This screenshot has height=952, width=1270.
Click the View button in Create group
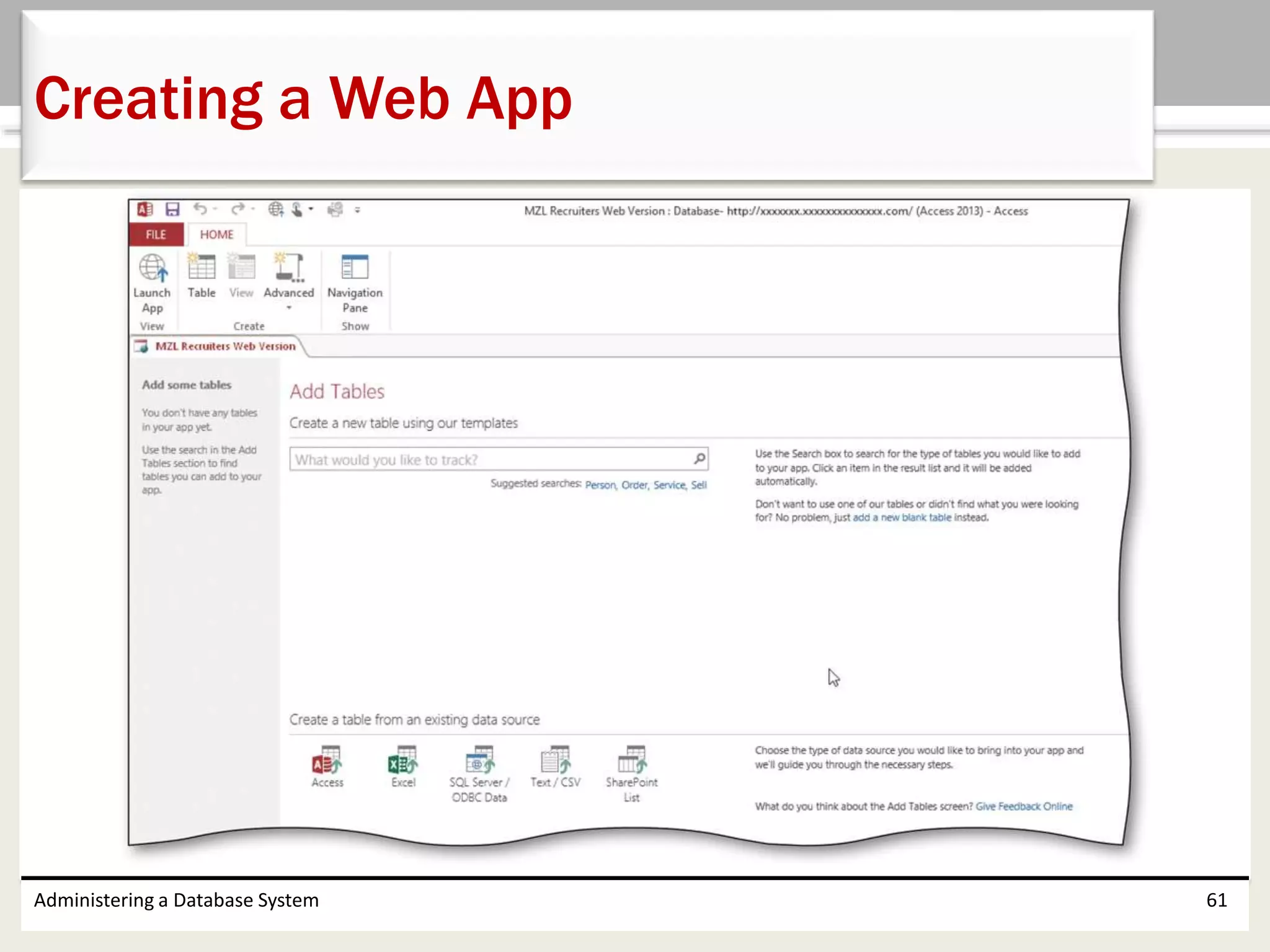click(241, 276)
